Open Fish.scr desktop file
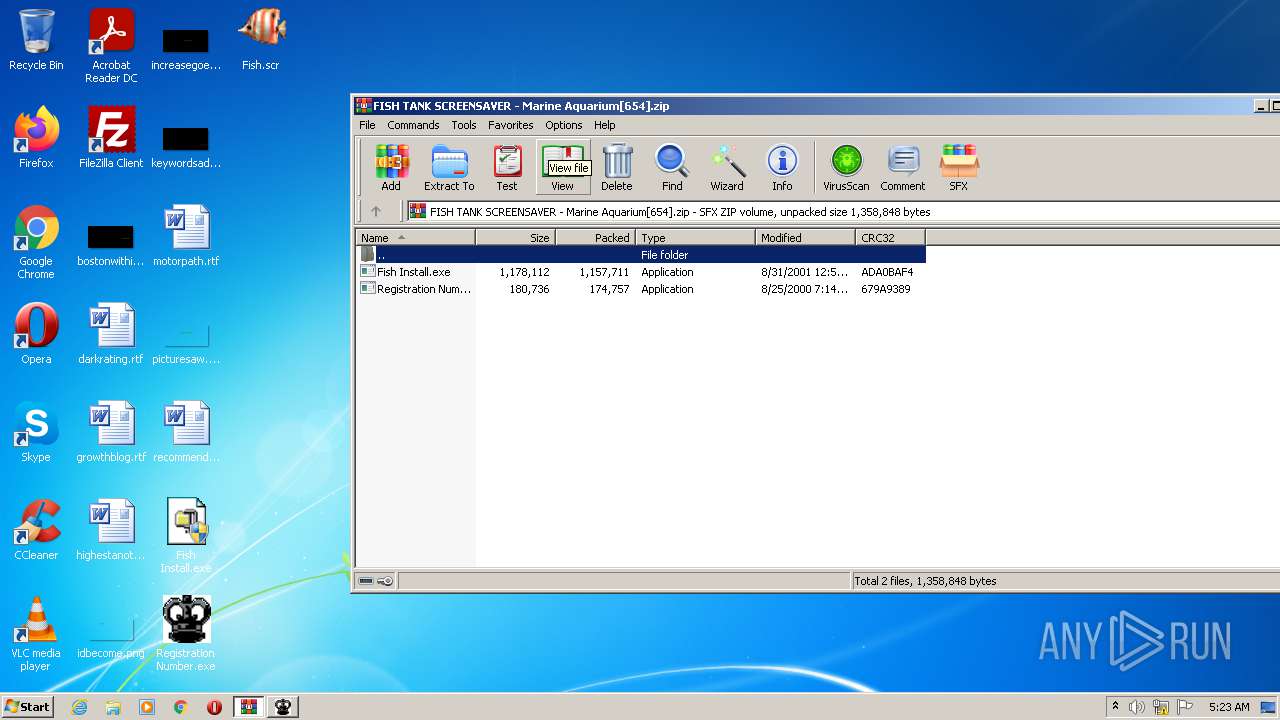This screenshot has height=720, width=1280. coord(261,40)
